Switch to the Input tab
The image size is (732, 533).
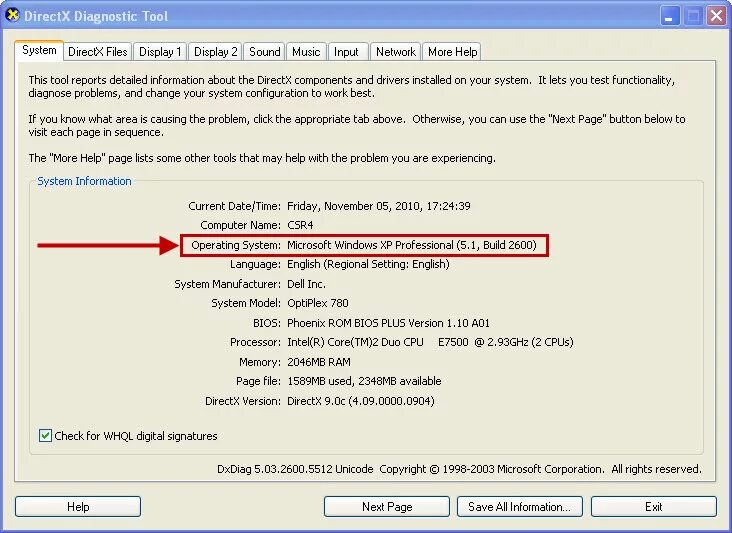click(346, 52)
